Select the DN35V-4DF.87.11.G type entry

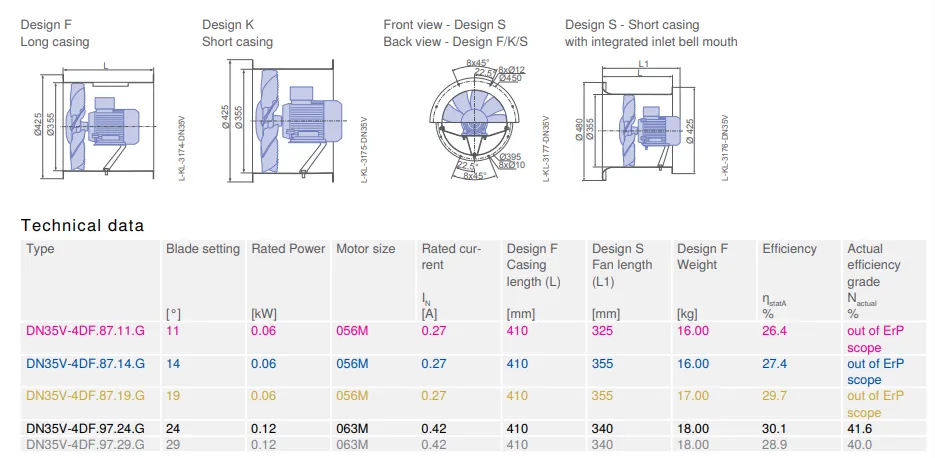tap(85, 330)
